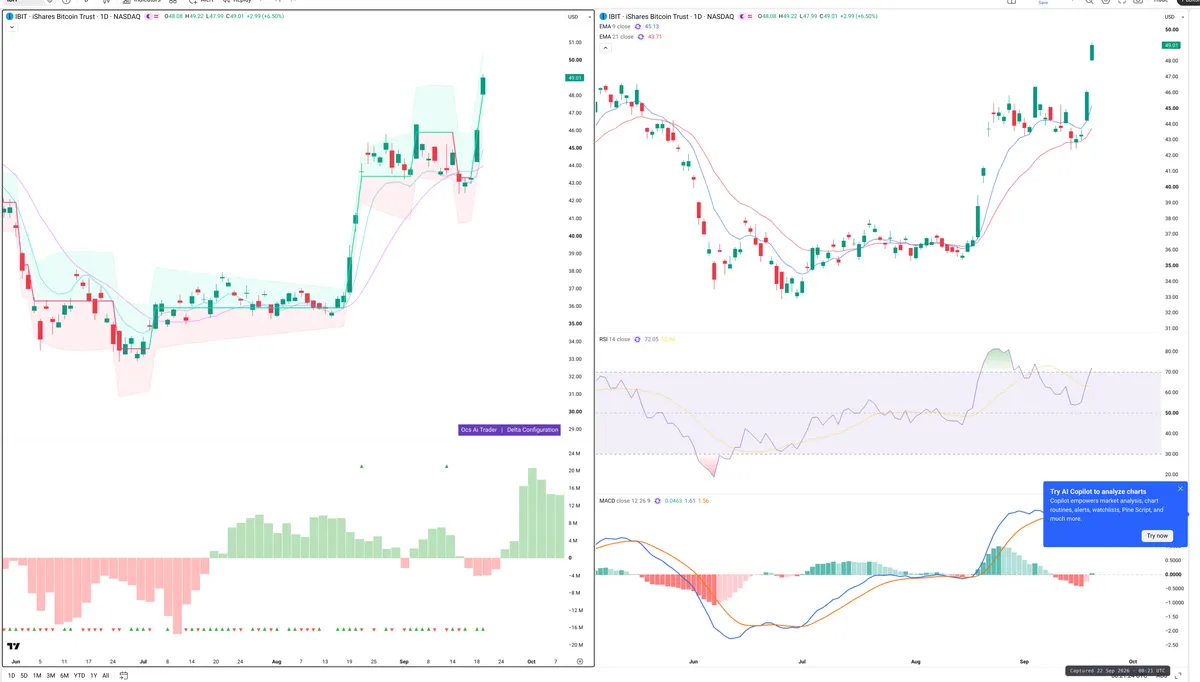
Task: Click the icon next to EMA 21 close legend
Action: point(640,37)
